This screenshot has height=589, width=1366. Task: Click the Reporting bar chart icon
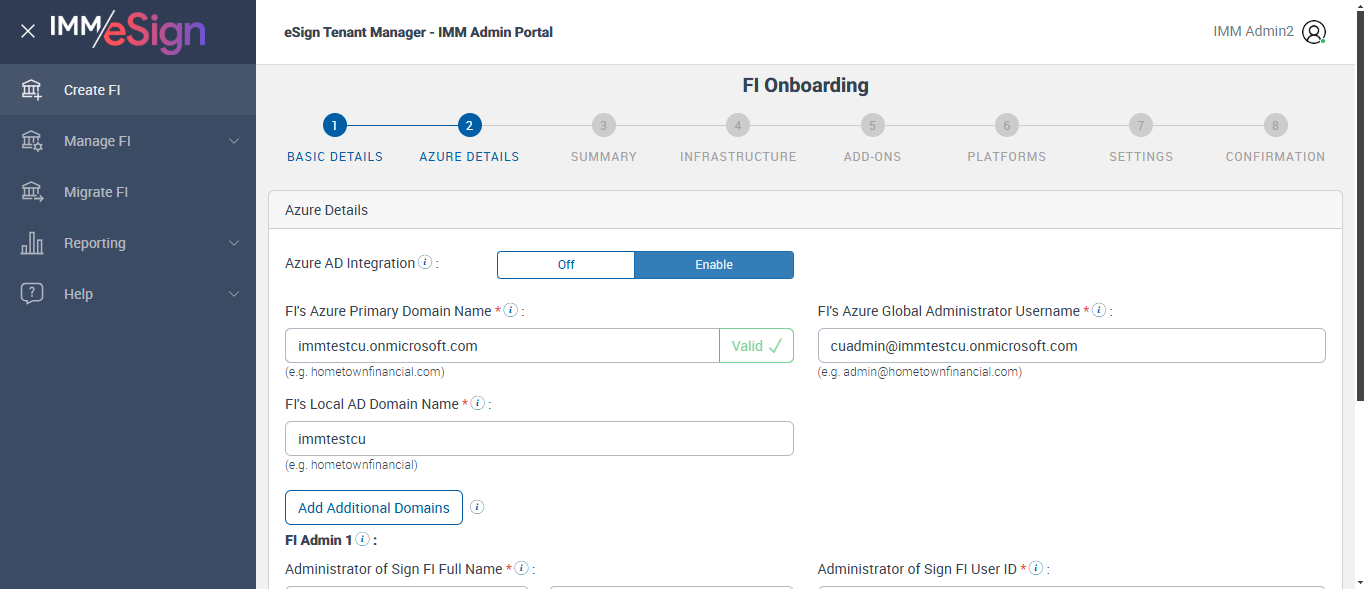coord(32,243)
